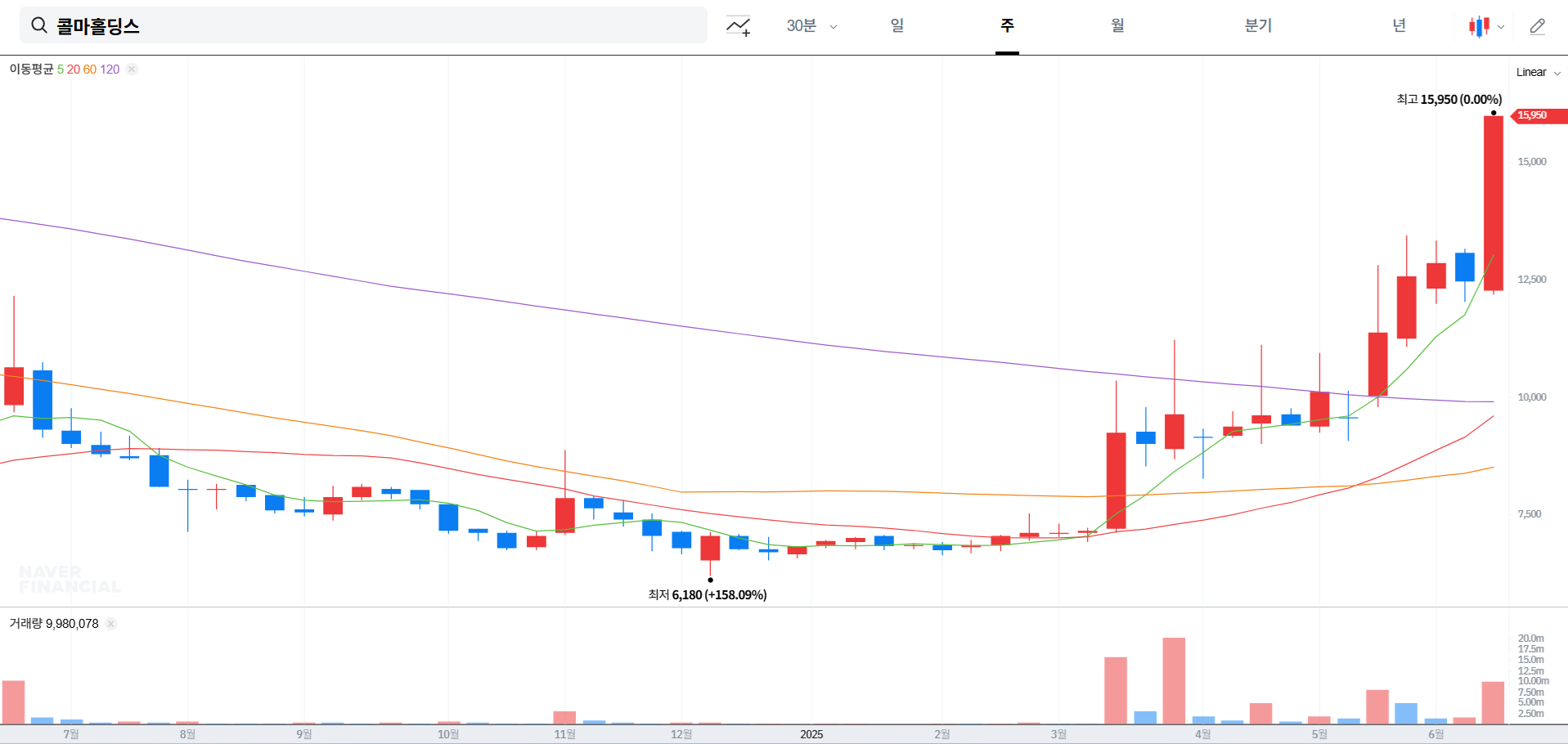Viewport: 1568px width, 744px height.
Task: Click the tallest volume bar in late March
Action: [1174, 680]
